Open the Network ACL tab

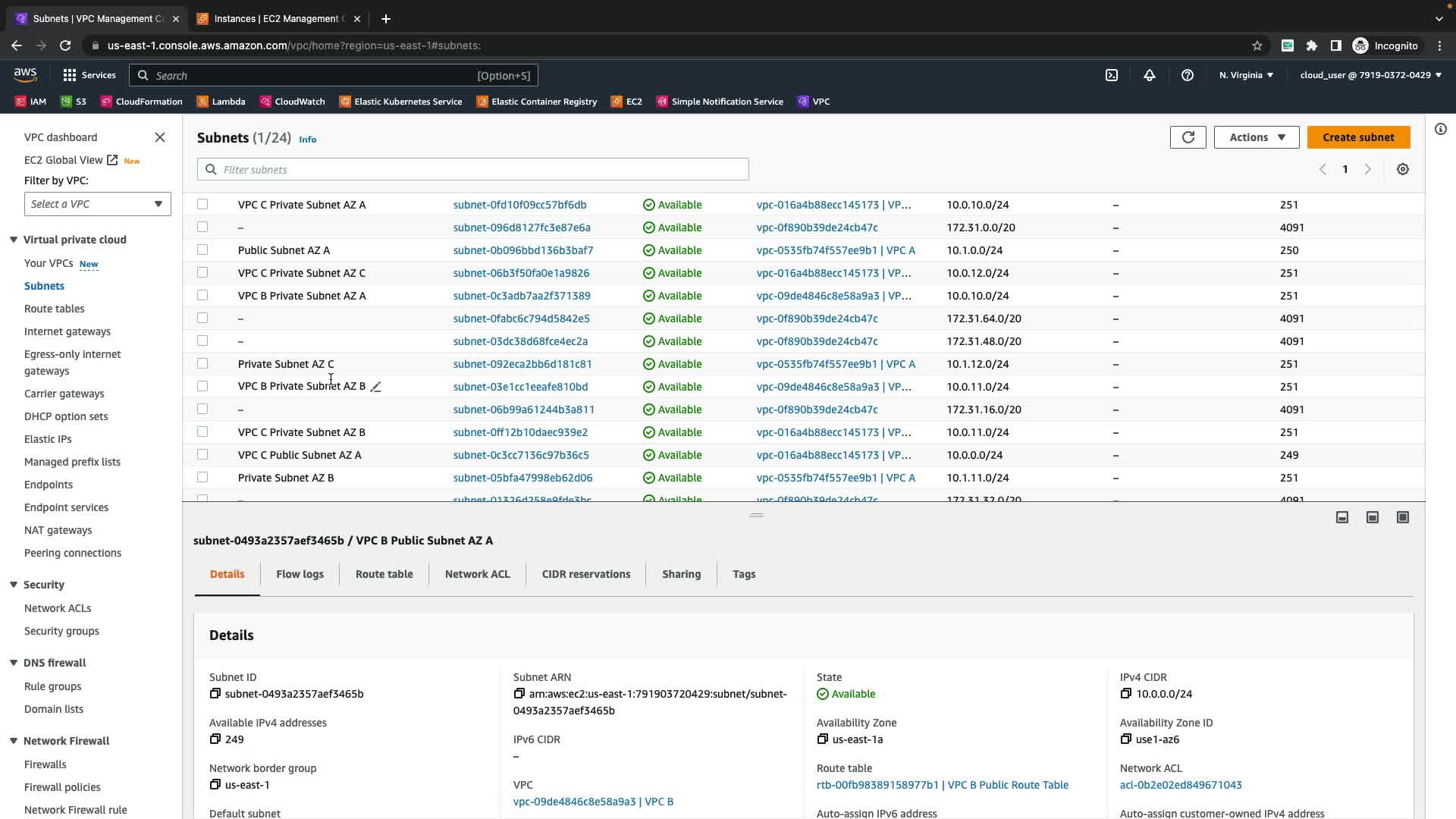[x=477, y=574]
